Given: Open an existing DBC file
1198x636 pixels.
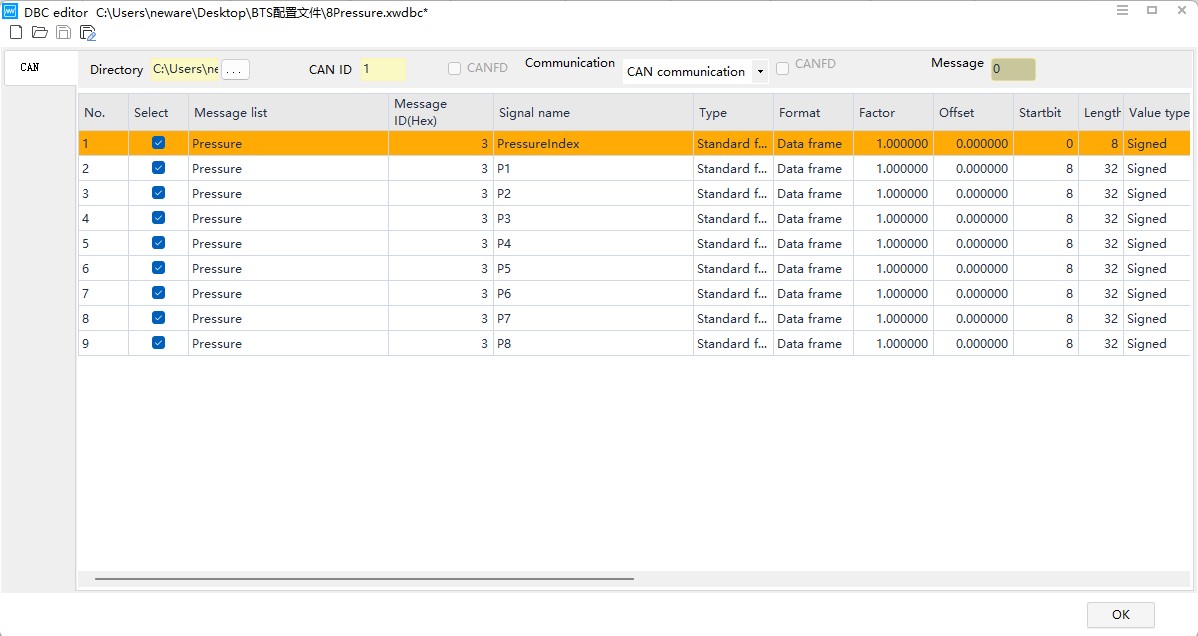Looking at the screenshot, I should (40, 33).
